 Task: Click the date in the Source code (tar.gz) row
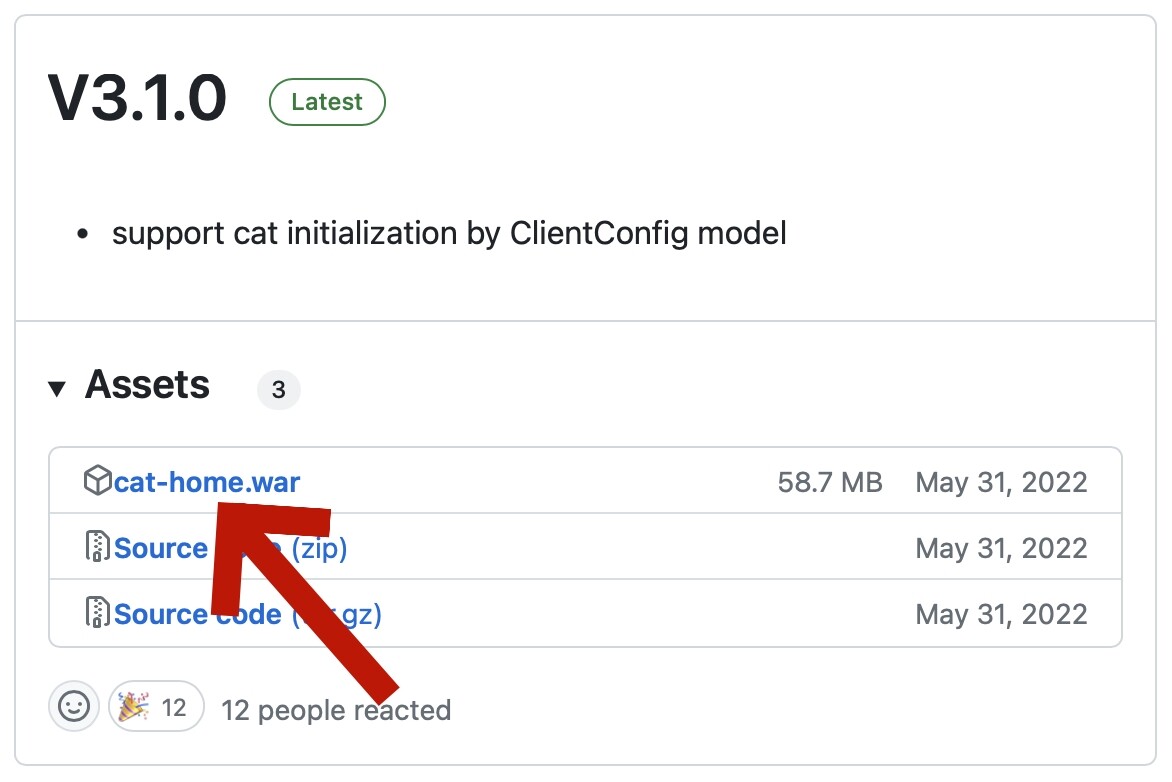pyautogui.click(x=1001, y=613)
